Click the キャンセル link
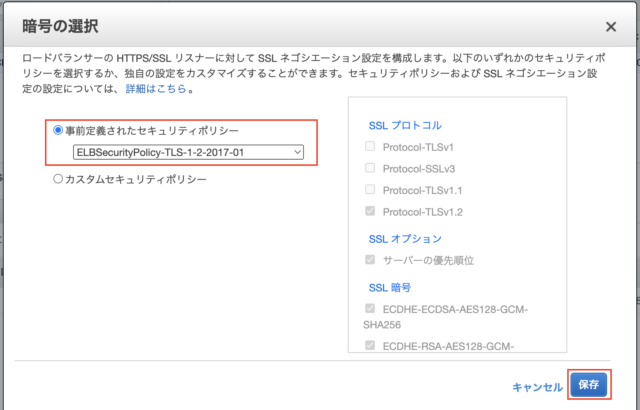The image size is (640, 410). pyautogui.click(x=537, y=387)
